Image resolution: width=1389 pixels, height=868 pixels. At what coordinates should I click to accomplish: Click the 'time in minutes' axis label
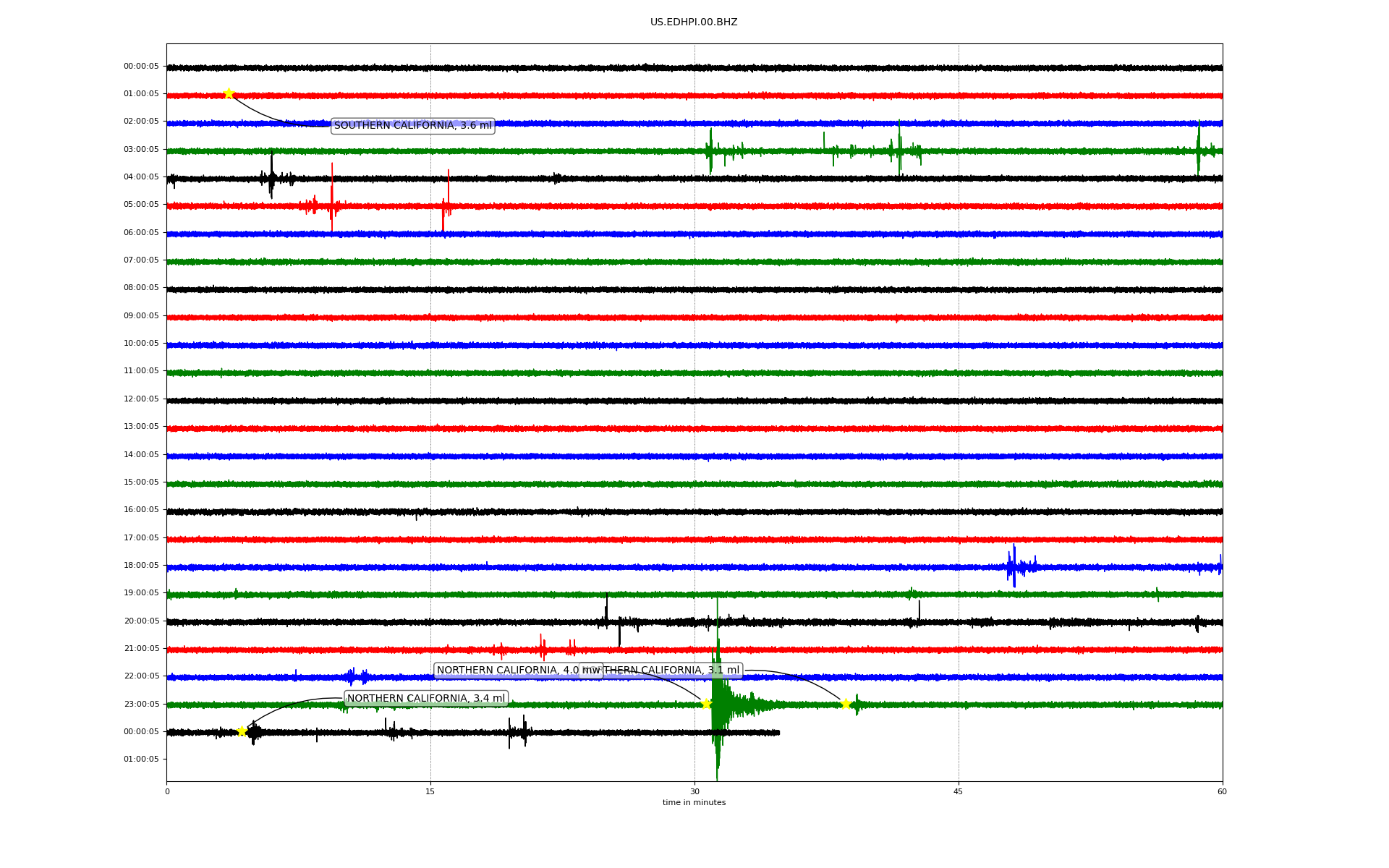[694, 803]
